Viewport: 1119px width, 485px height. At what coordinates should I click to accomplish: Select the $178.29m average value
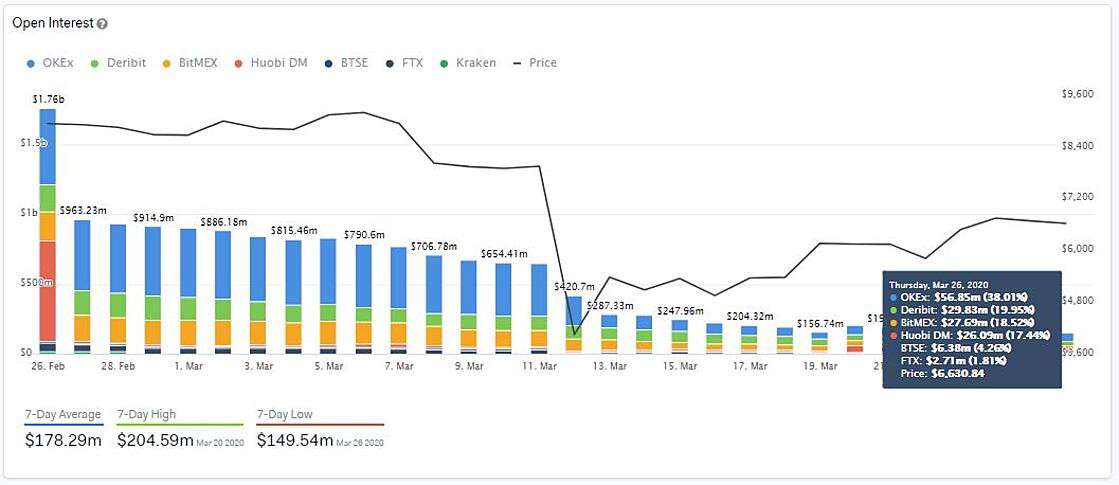tap(64, 440)
